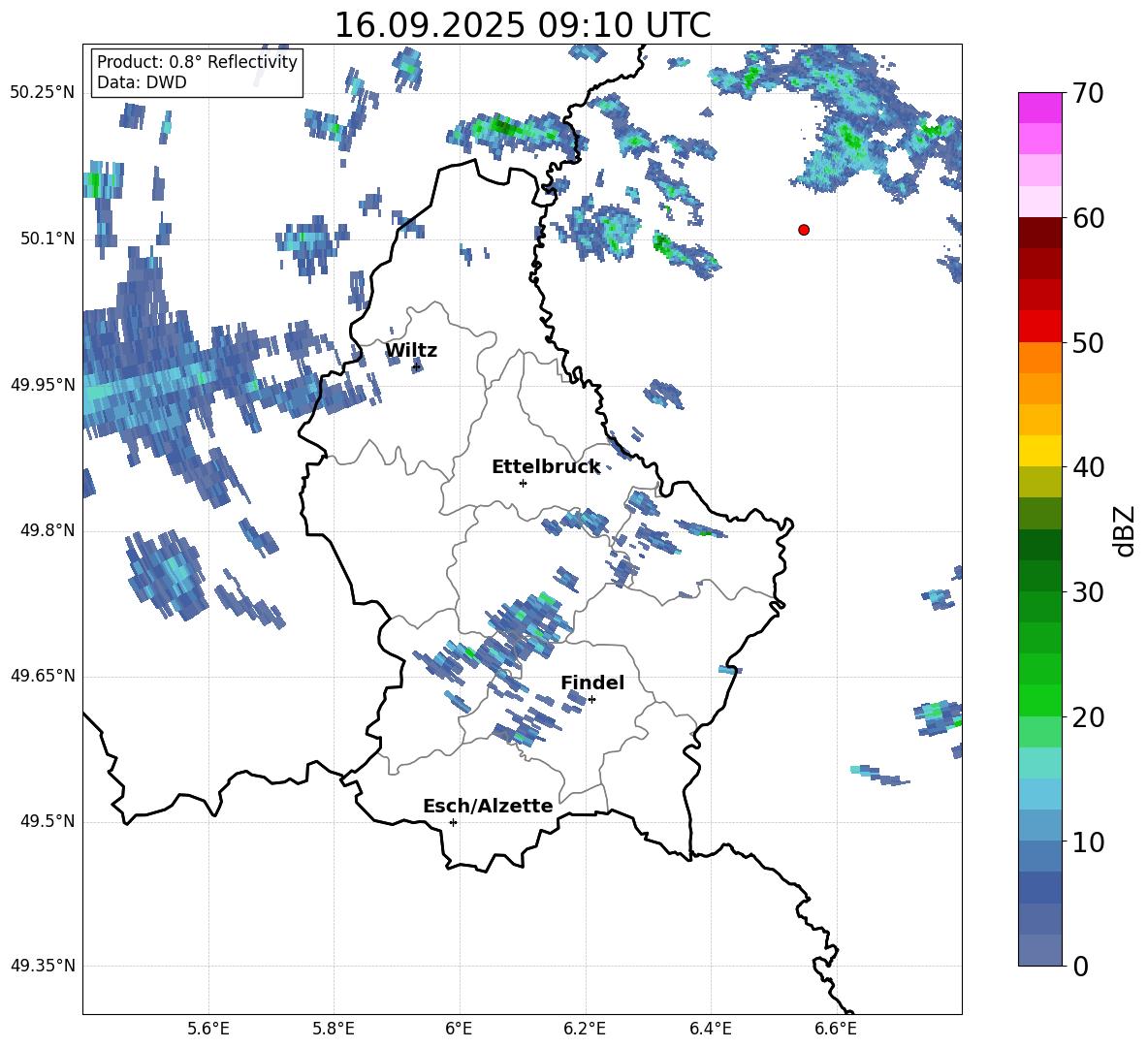Viewport: 1148px width, 1048px height.
Task: Click the Findel location label
Action: coord(592,683)
